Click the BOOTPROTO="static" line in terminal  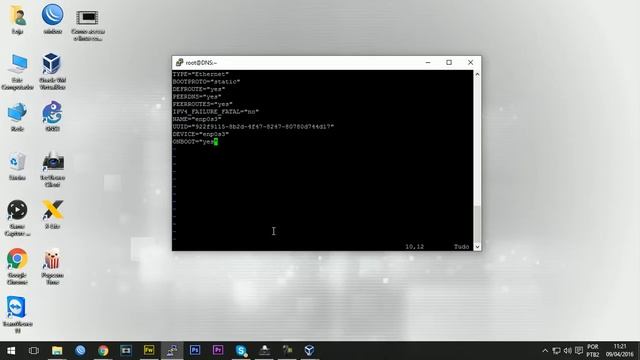[x=206, y=82]
